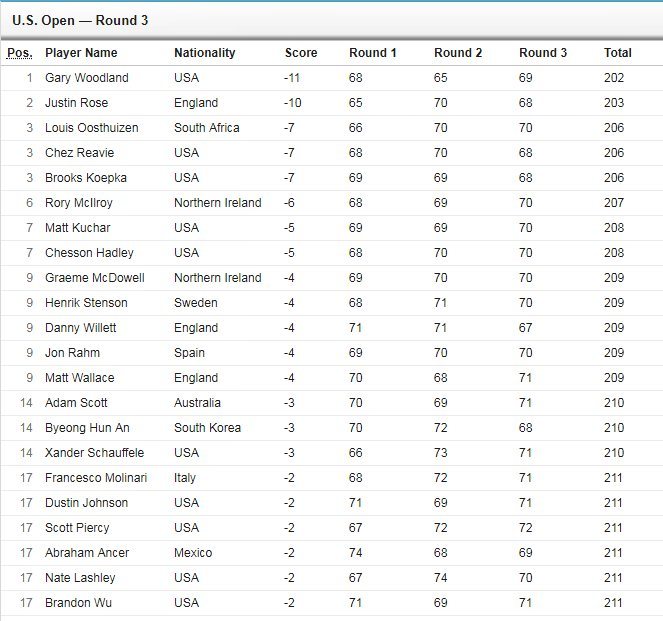Click Danny Willett's Round 3 score of 67
663x621 pixels.
point(526,328)
